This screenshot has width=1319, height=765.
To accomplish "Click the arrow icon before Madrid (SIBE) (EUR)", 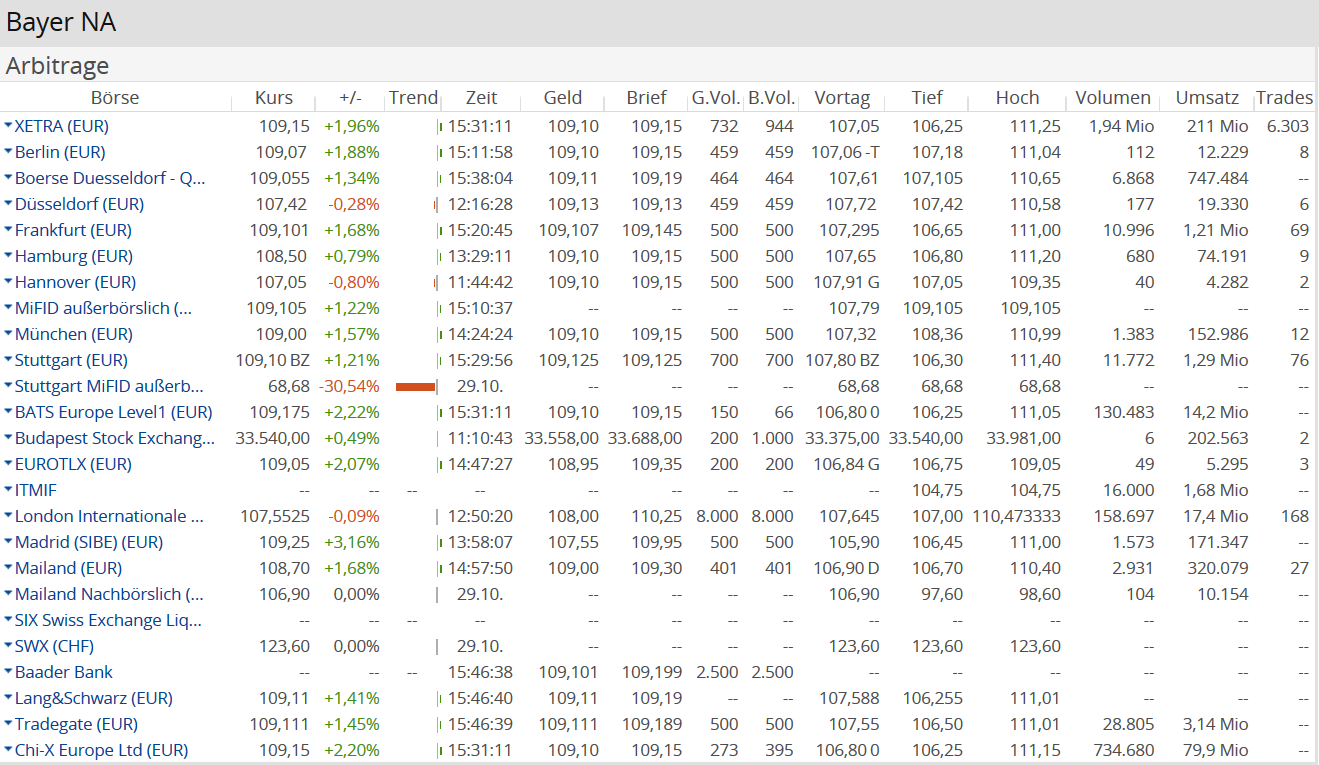I will (x=8, y=542).
